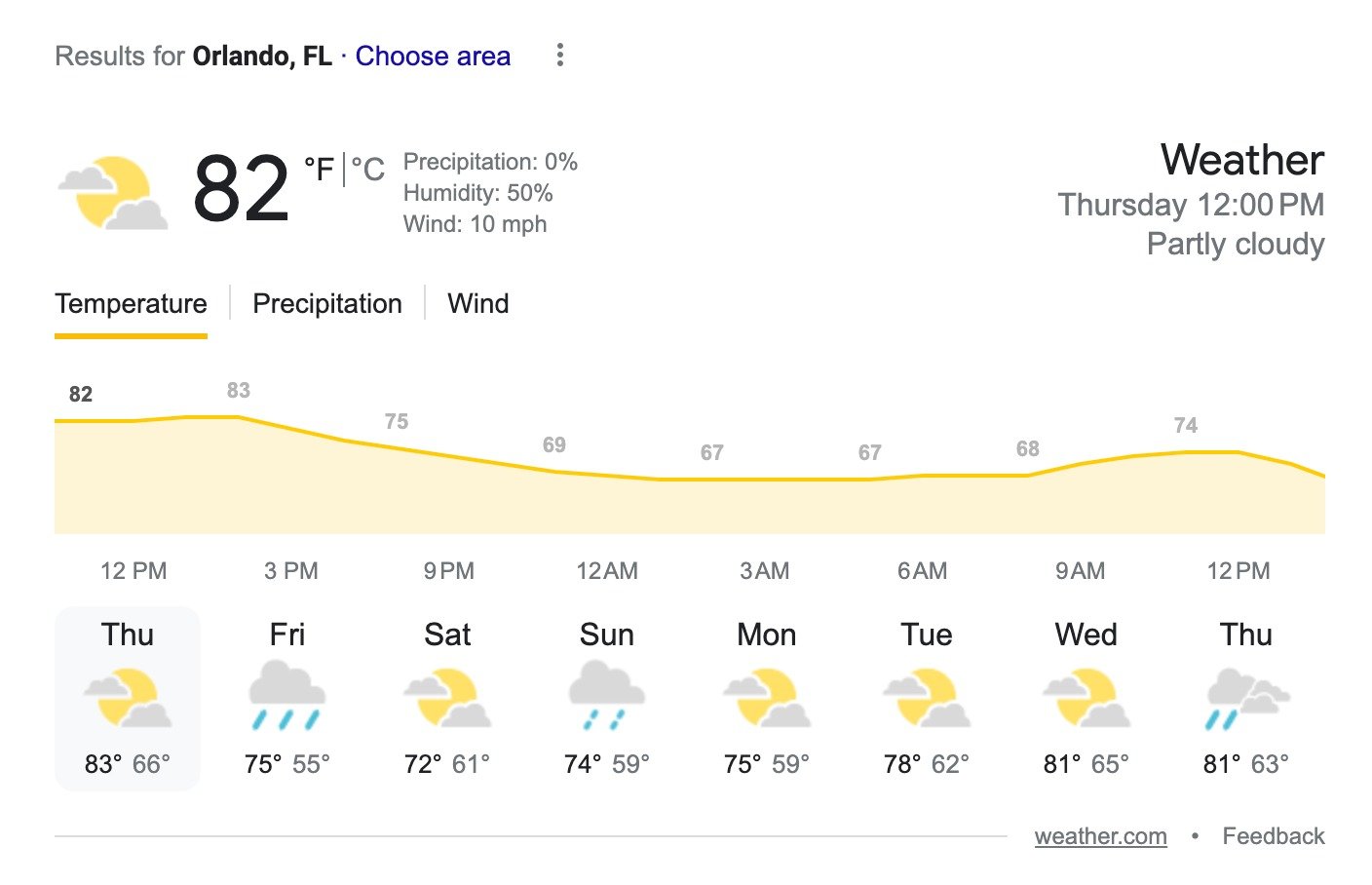Image resolution: width=1372 pixels, height=885 pixels.
Task: Click the Choose area link
Action: 433,56
